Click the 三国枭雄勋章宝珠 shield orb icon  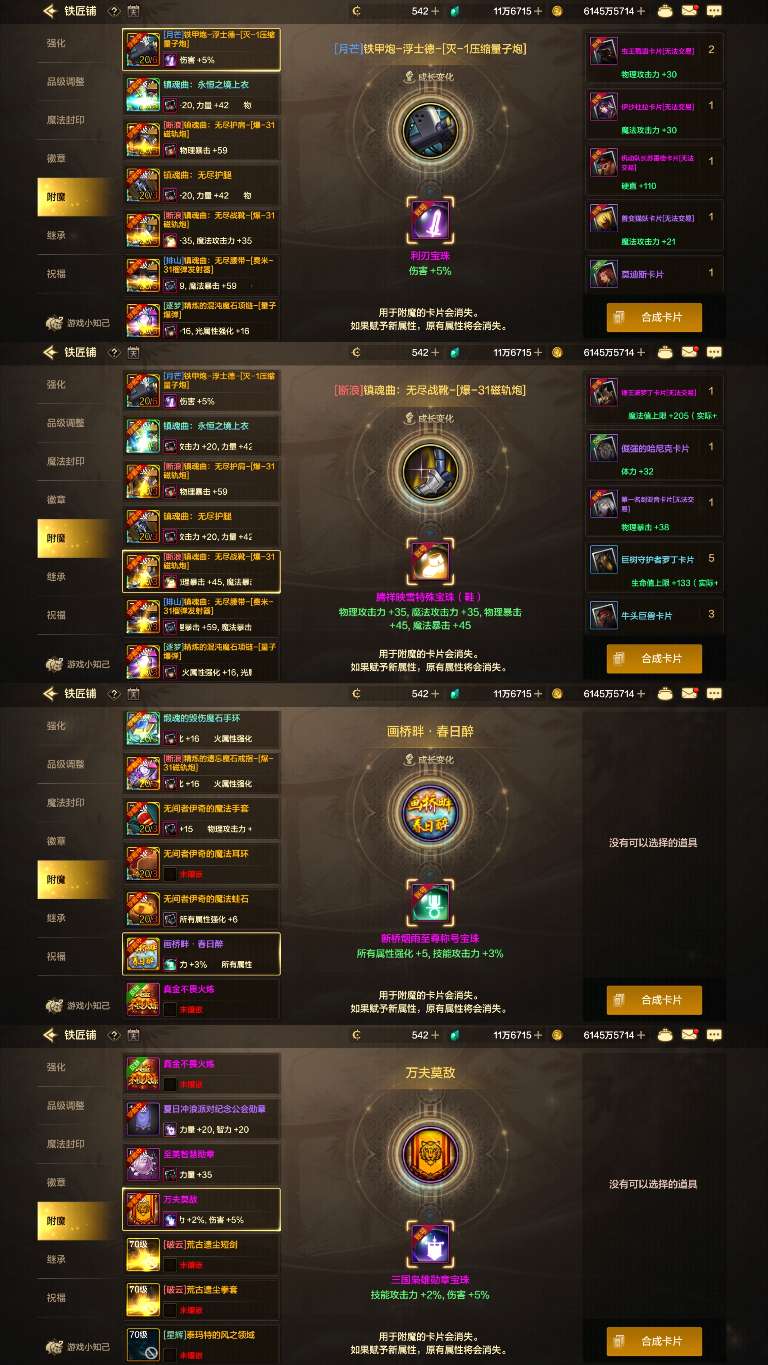tap(431, 1245)
